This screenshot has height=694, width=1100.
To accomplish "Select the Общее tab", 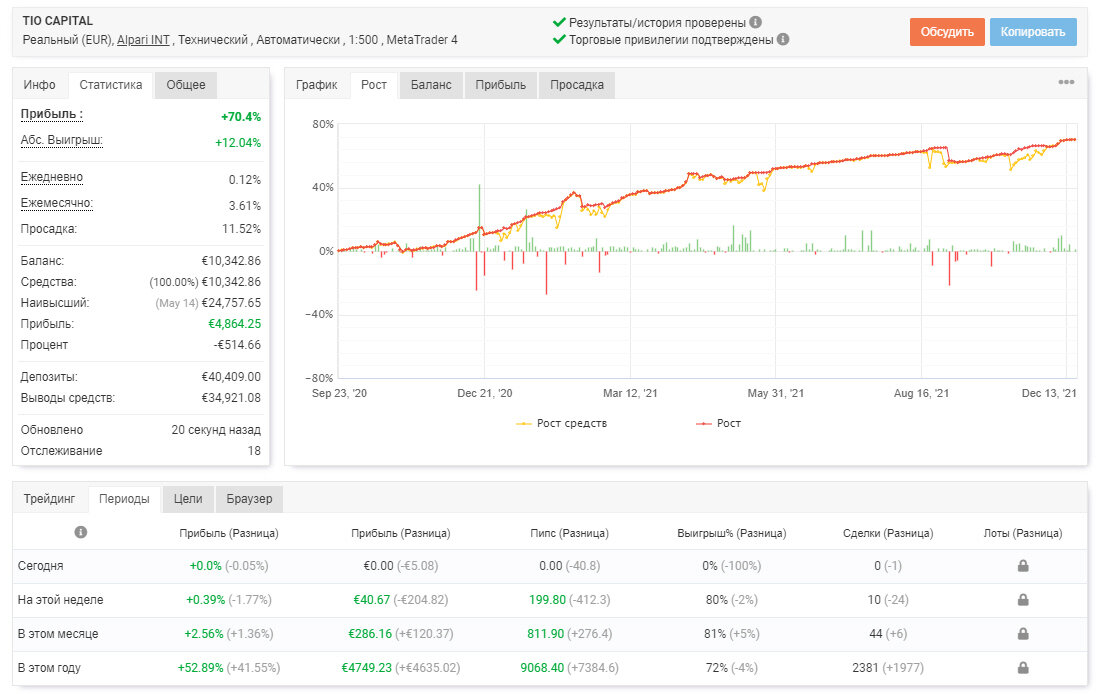I will [186, 85].
